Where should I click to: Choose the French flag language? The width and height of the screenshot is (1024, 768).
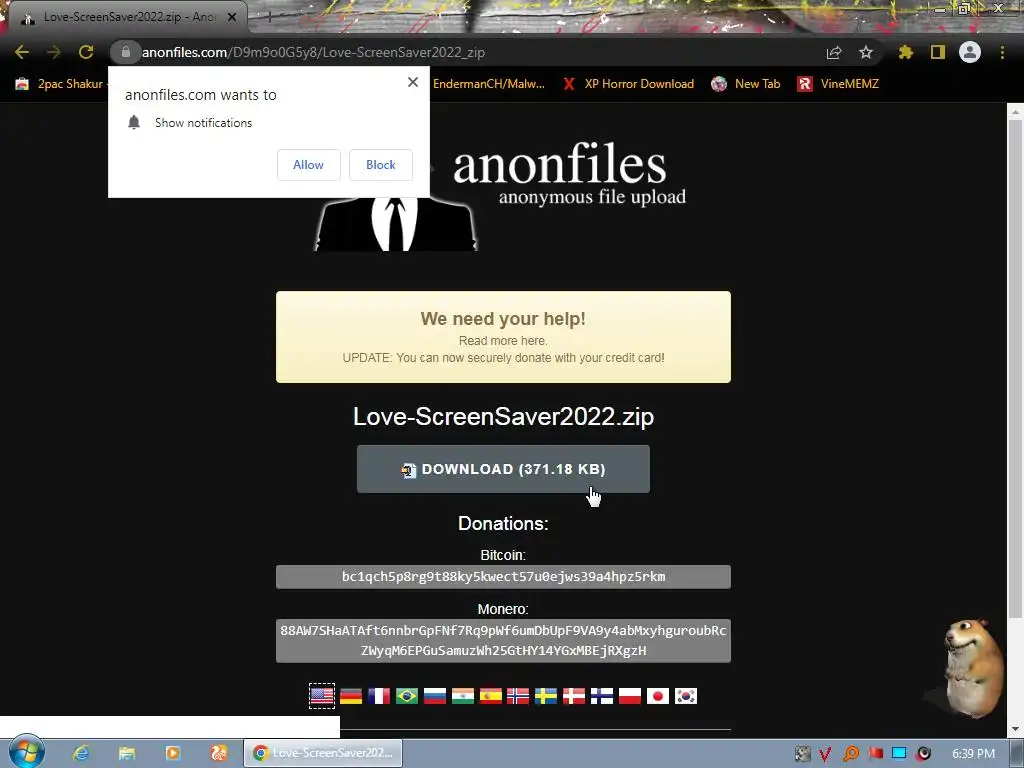[x=379, y=696]
